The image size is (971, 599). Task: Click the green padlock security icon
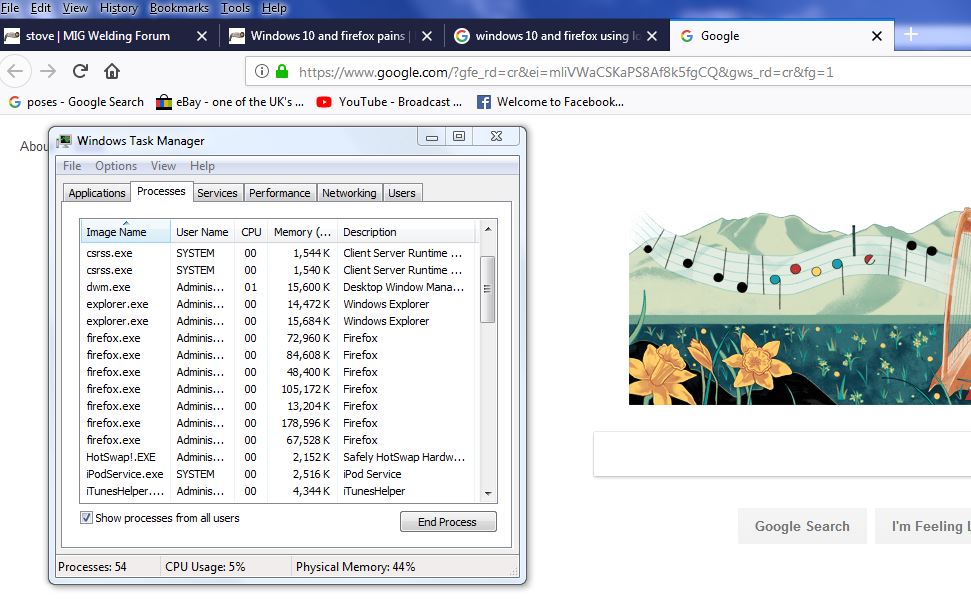pos(282,72)
